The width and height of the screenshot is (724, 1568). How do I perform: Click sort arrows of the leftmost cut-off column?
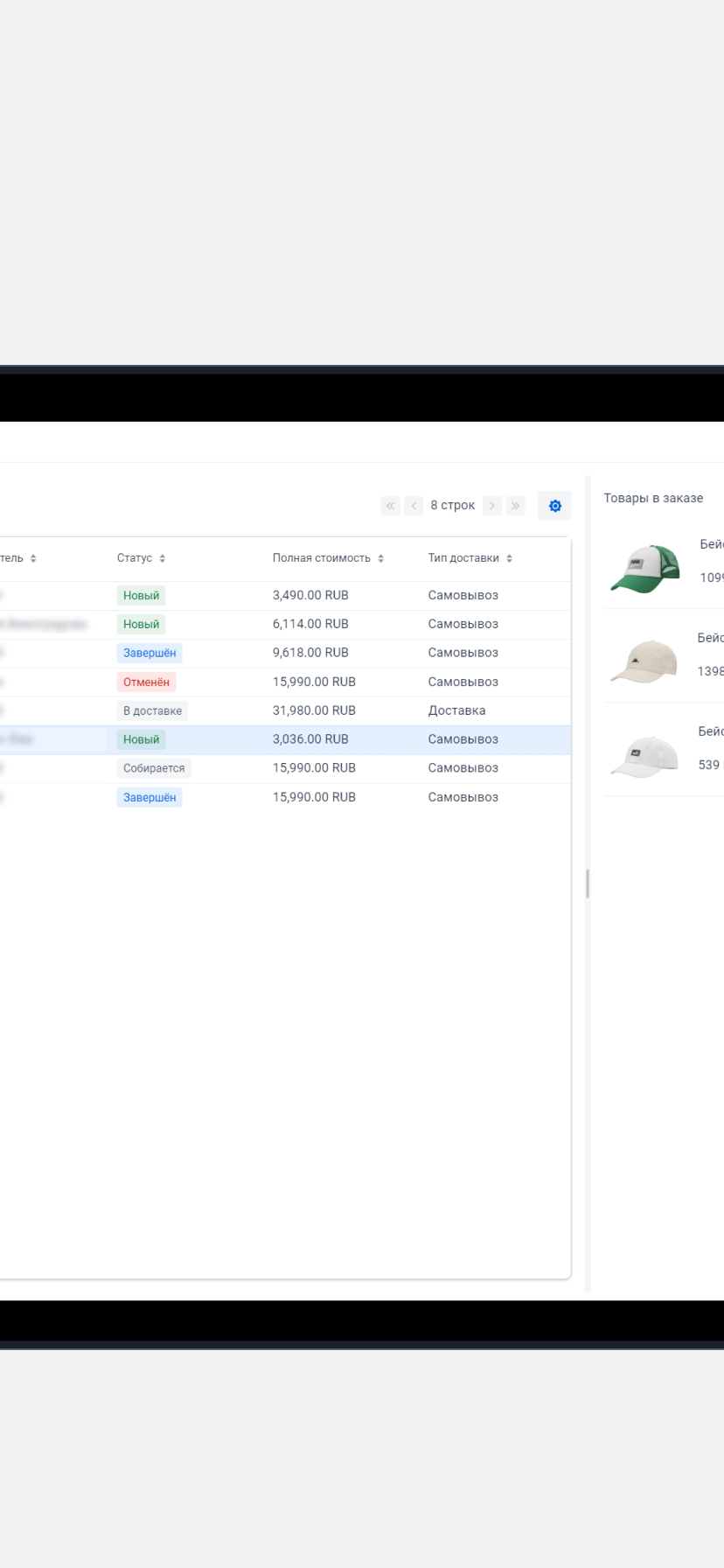click(x=33, y=558)
